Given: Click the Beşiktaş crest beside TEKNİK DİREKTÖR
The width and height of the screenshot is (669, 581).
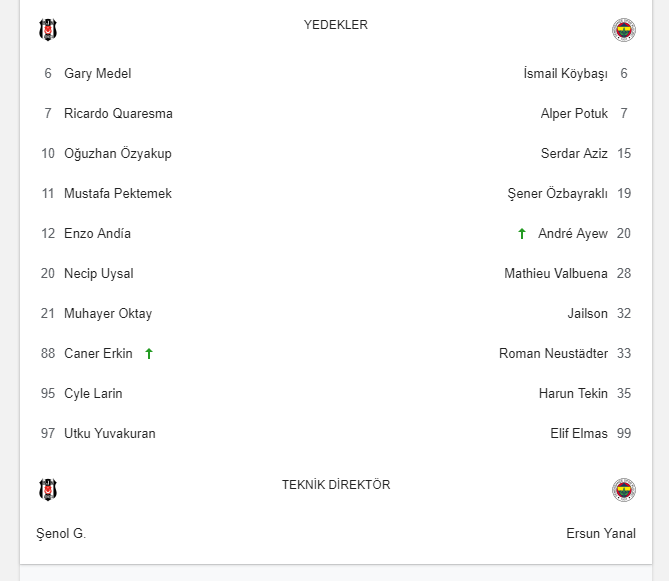Looking at the screenshot, I should point(48,490).
